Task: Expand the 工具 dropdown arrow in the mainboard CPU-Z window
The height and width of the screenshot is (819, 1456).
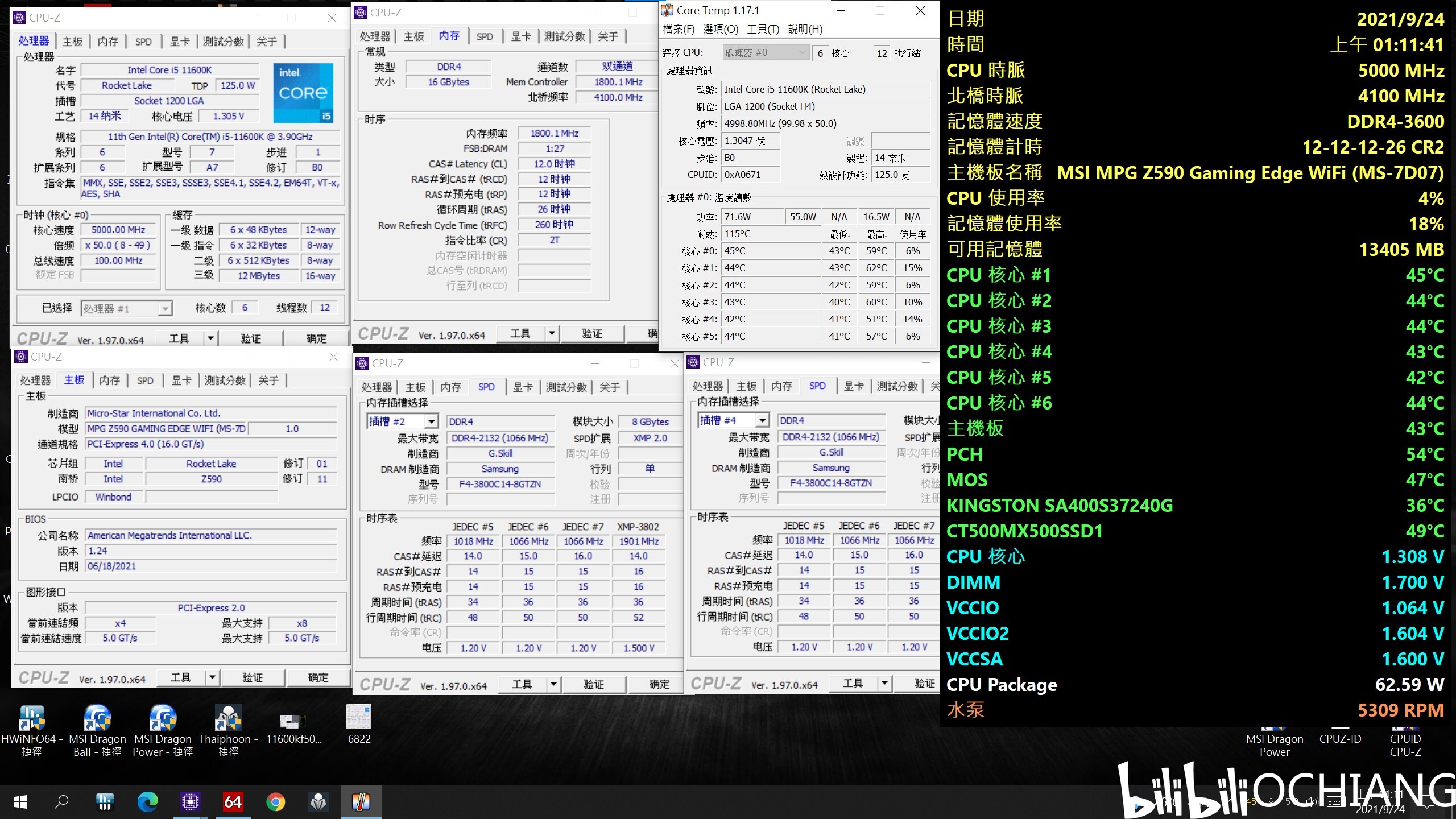Action: coord(212,677)
